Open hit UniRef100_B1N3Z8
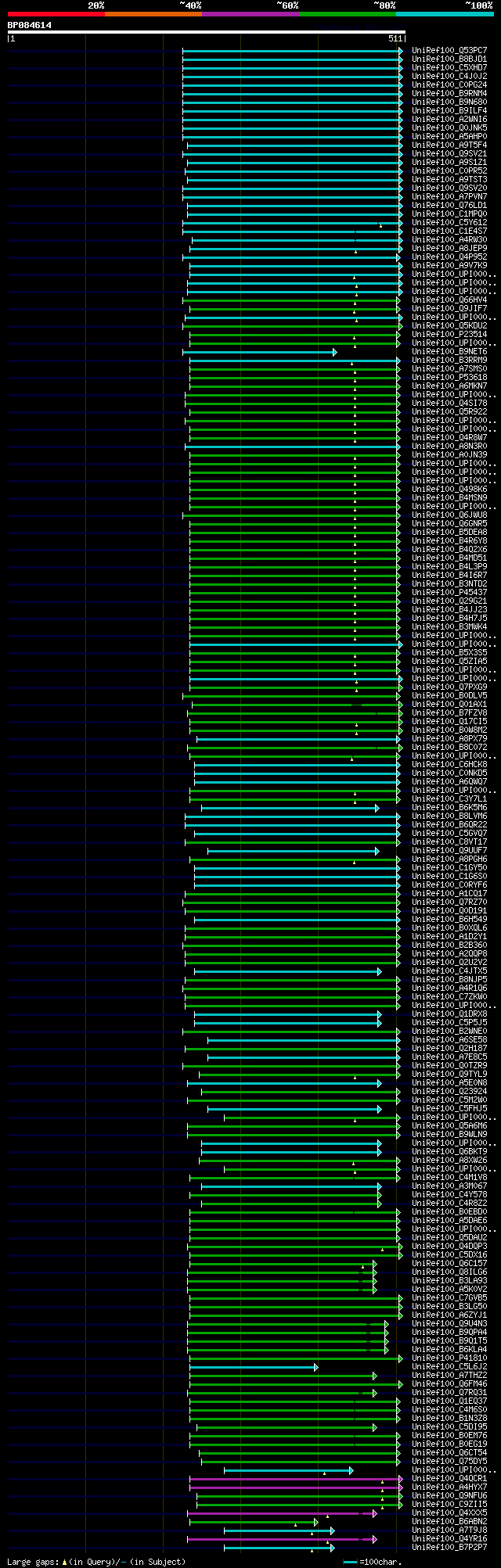Viewport: 501px width, 1568px height. [449, 1419]
